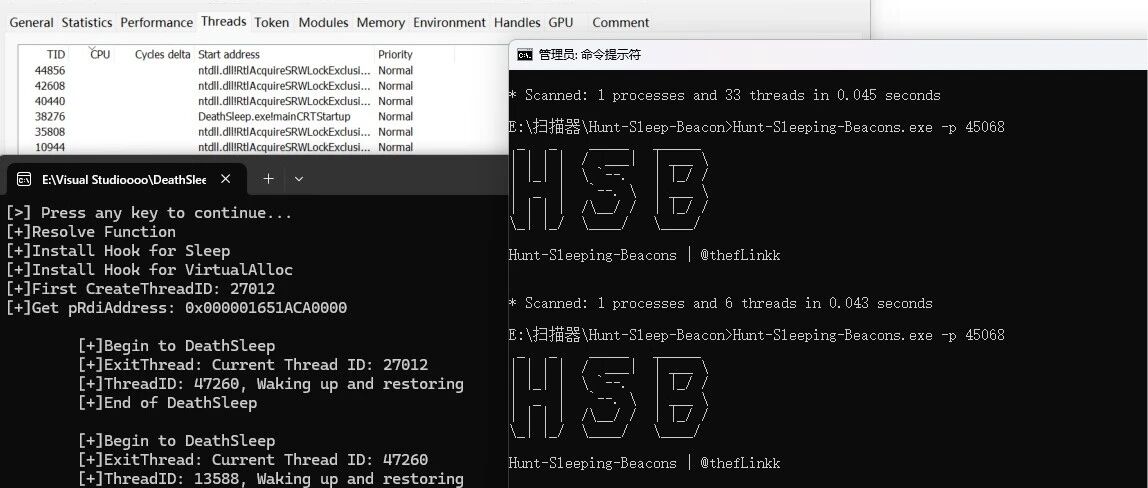The height and width of the screenshot is (488, 1148).
Task: Open the Comment tab
Action: pos(620,23)
